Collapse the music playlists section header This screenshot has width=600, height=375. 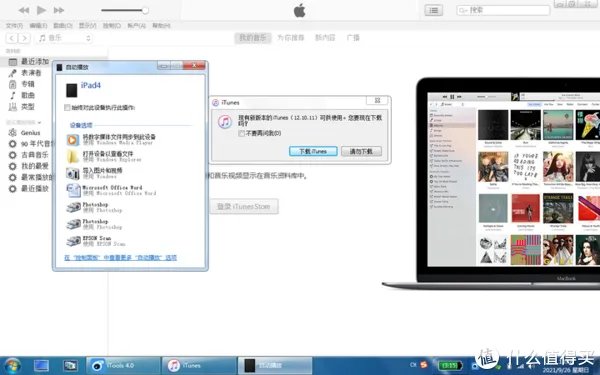(23, 122)
